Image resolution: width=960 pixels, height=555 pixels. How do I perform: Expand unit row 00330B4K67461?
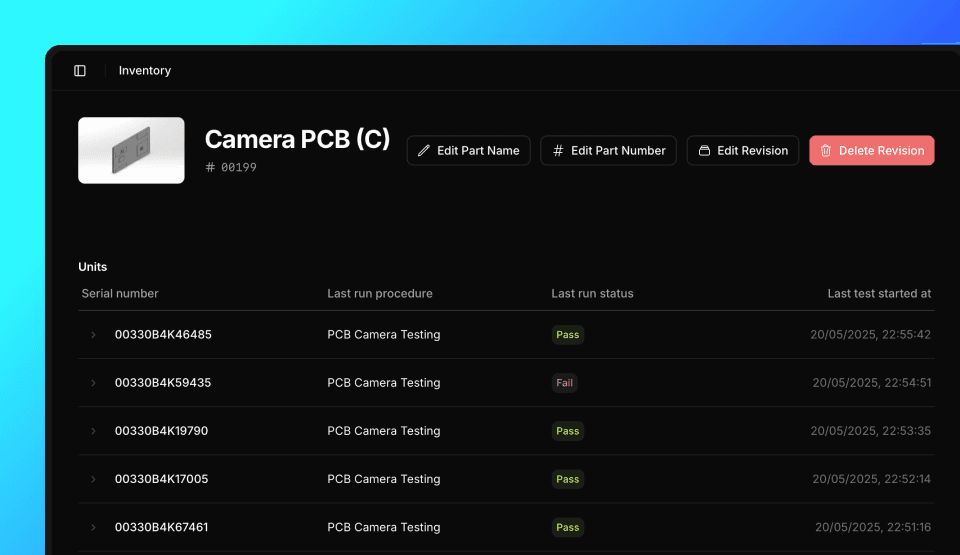pyautogui.click(x=94, y=527)
